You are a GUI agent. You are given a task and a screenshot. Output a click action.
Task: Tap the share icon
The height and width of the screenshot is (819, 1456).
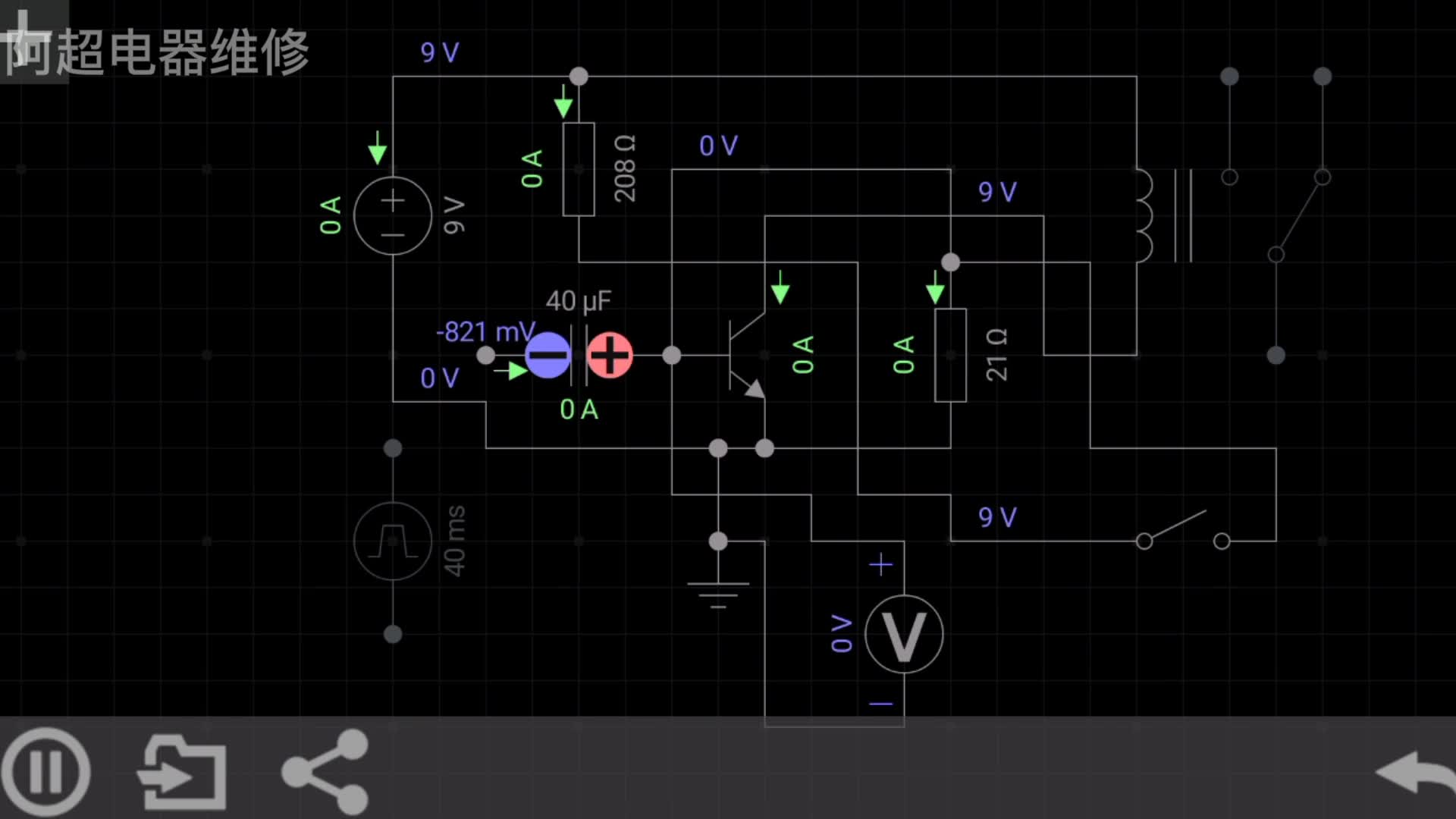325,771
